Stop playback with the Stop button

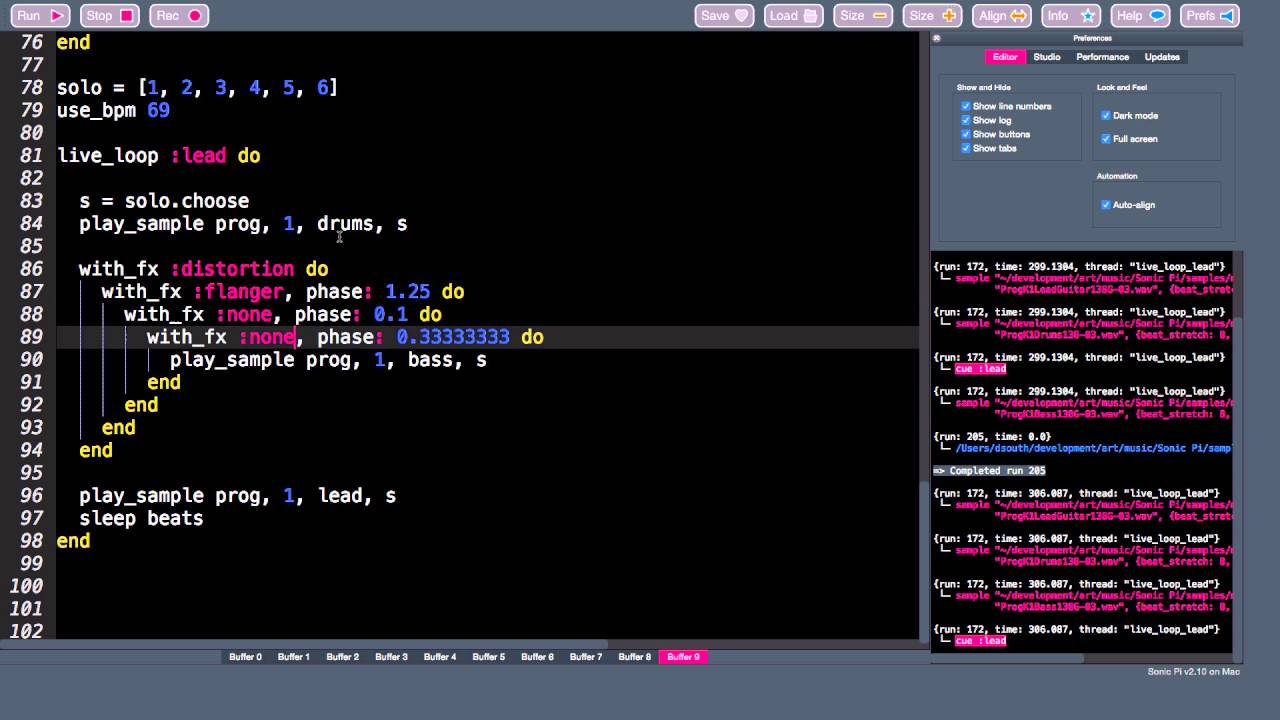(110, 15)
